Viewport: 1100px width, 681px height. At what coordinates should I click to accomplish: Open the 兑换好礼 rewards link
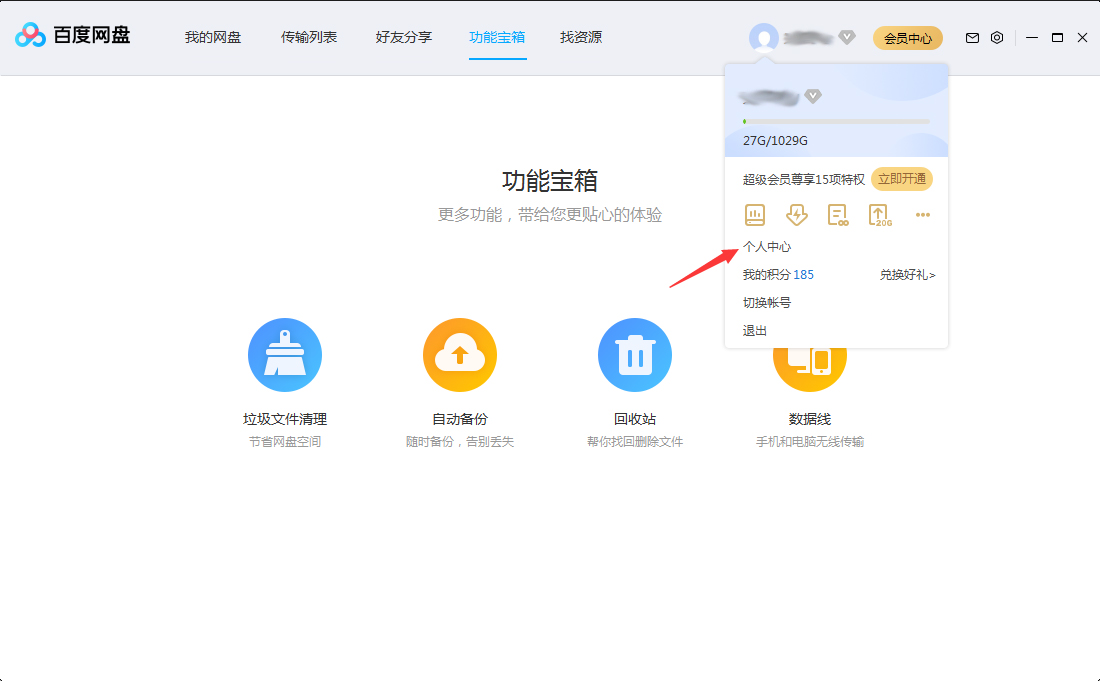coord(907,274)
